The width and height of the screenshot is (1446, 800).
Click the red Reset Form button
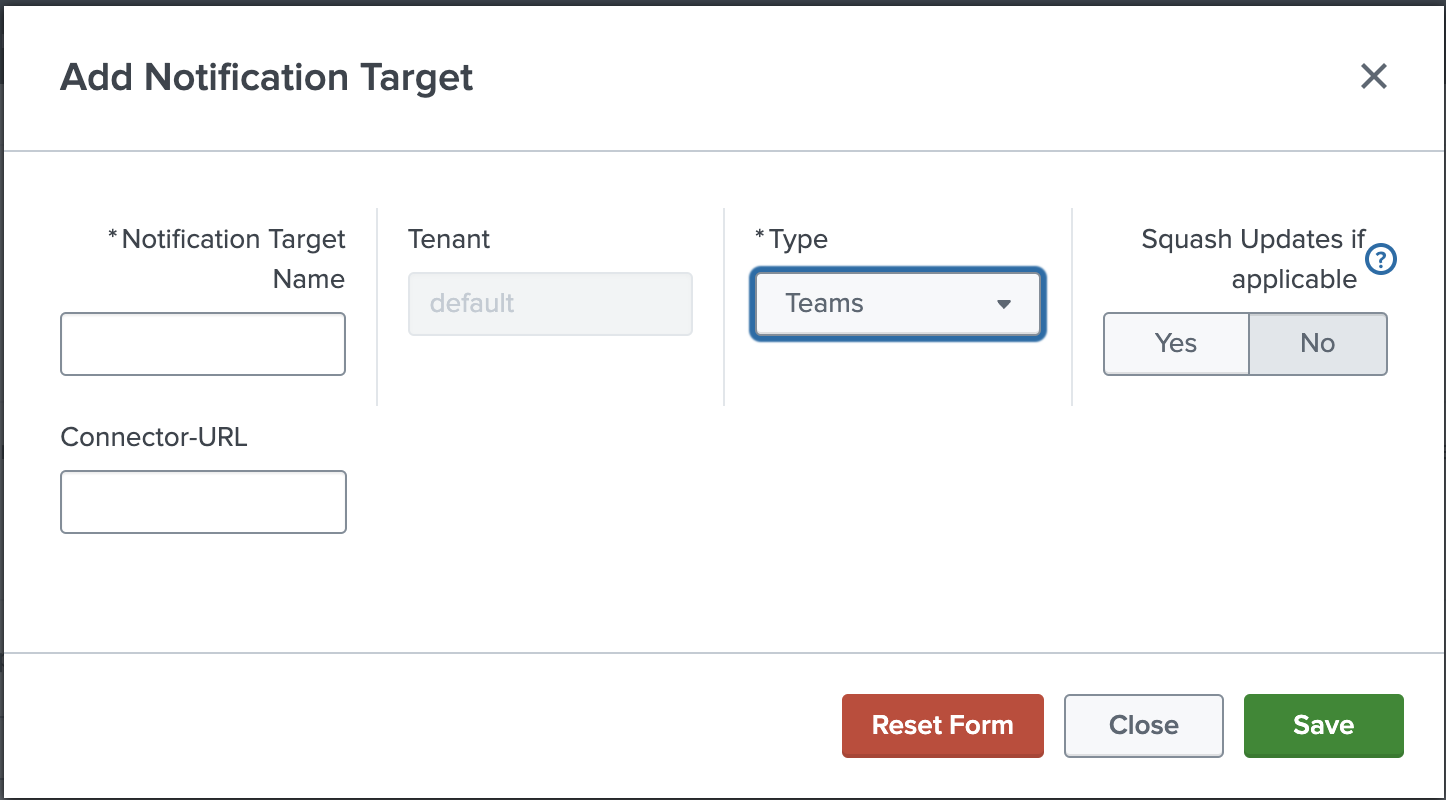point(942,725)
